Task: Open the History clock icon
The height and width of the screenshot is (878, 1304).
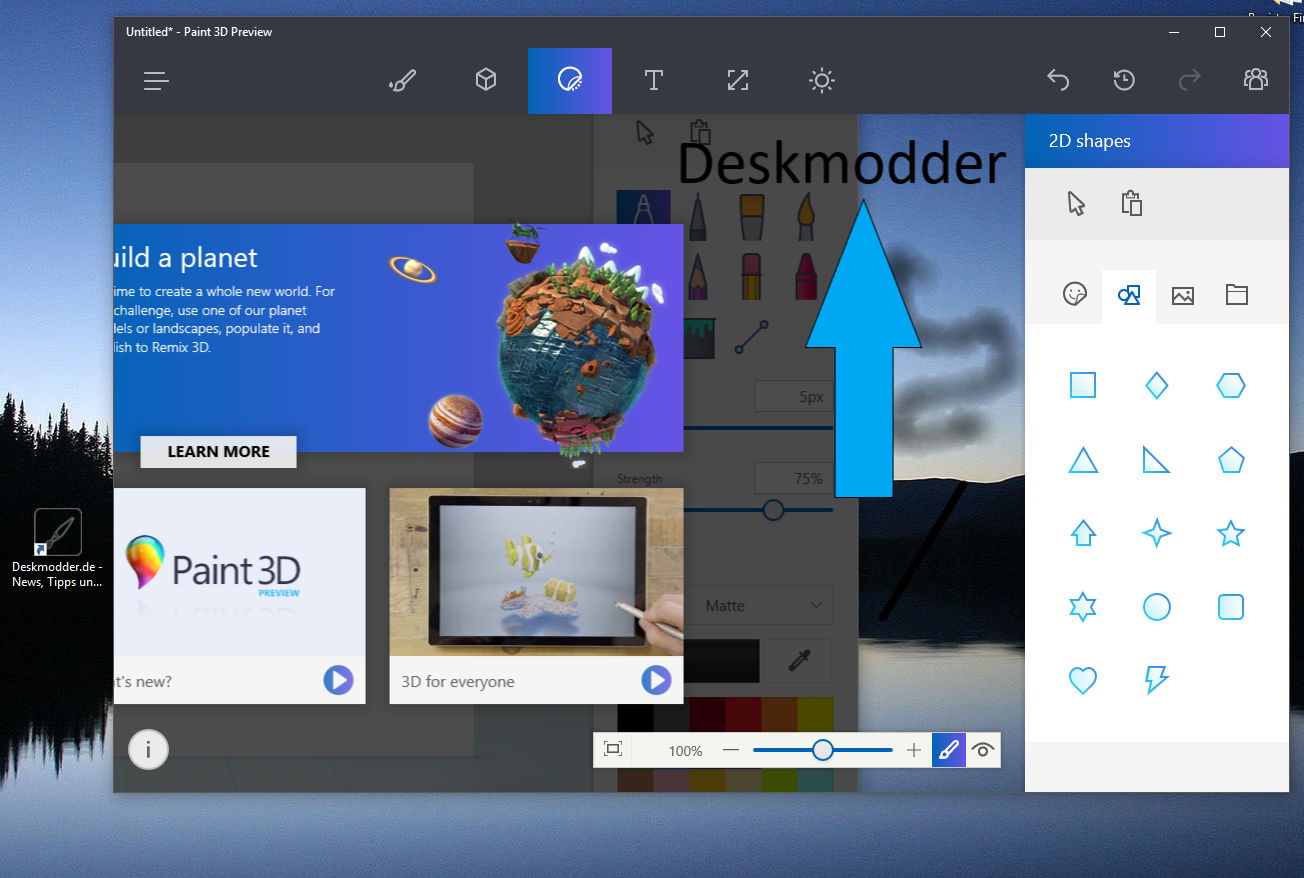Action: [x=1124, y=80]
